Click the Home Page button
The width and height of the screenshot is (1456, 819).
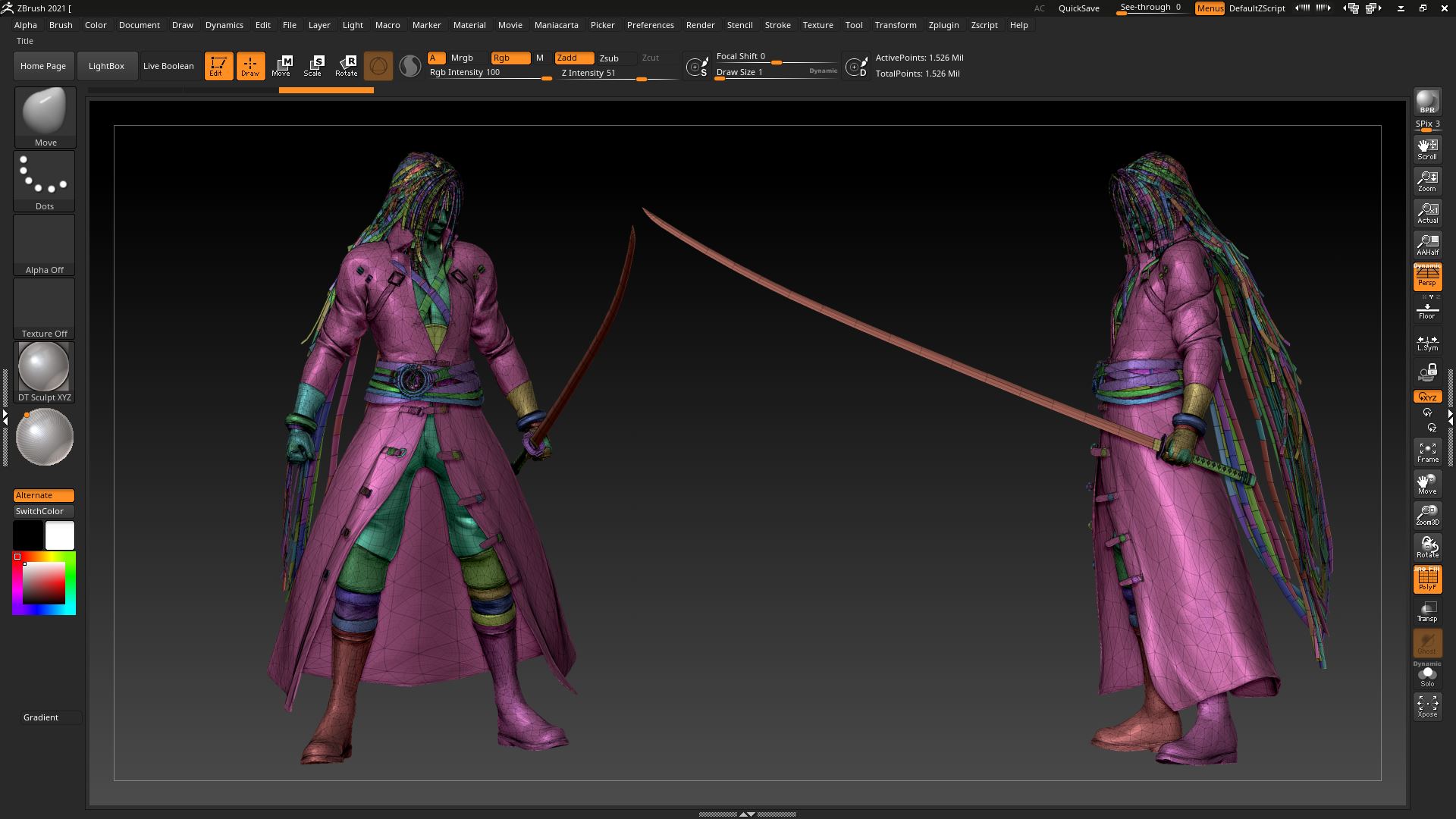pyautogui.click(x=43, y=66)
